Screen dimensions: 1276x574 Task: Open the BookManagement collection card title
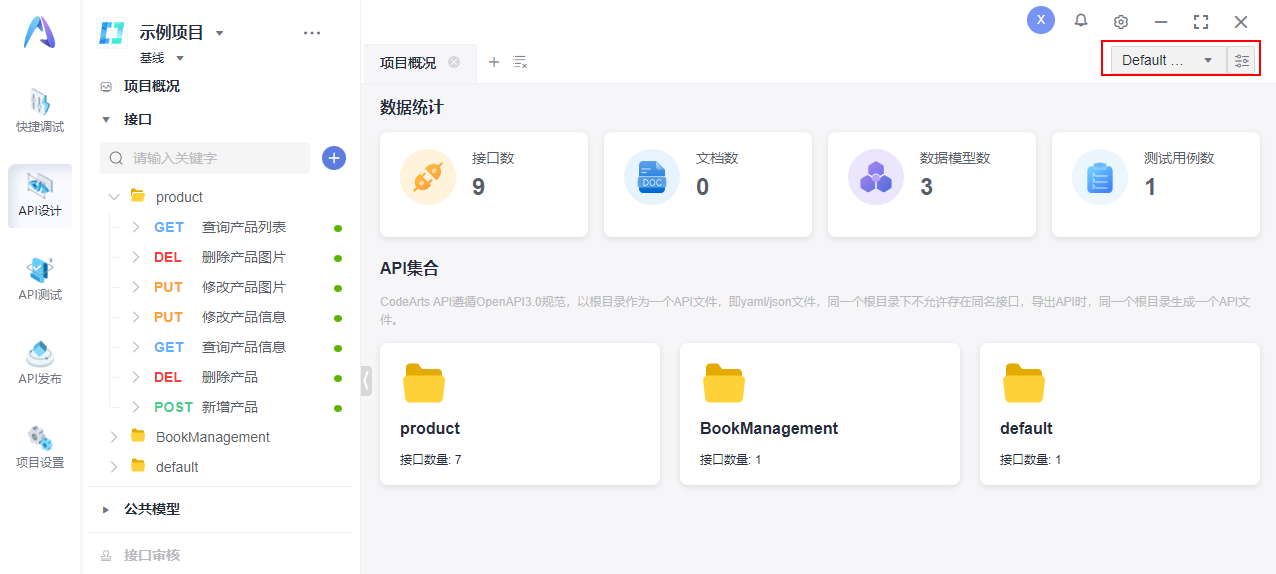coord(769,428)
